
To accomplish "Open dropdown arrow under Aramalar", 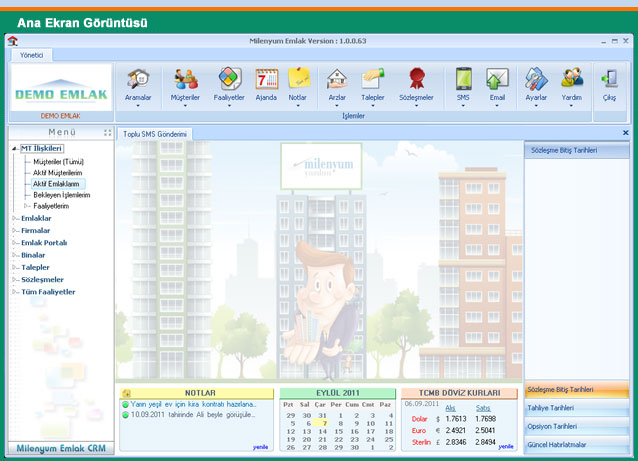I will click(x=138, y=106).
